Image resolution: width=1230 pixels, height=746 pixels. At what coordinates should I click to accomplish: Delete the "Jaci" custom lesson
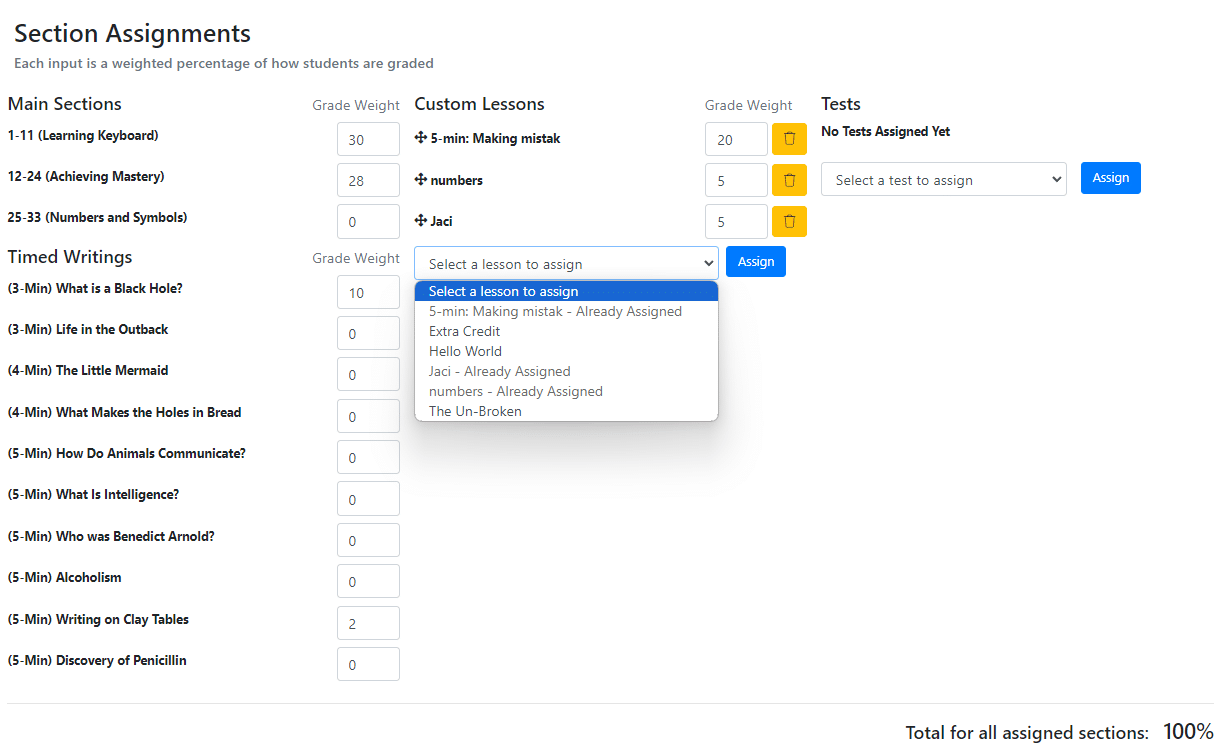(789, 221)
